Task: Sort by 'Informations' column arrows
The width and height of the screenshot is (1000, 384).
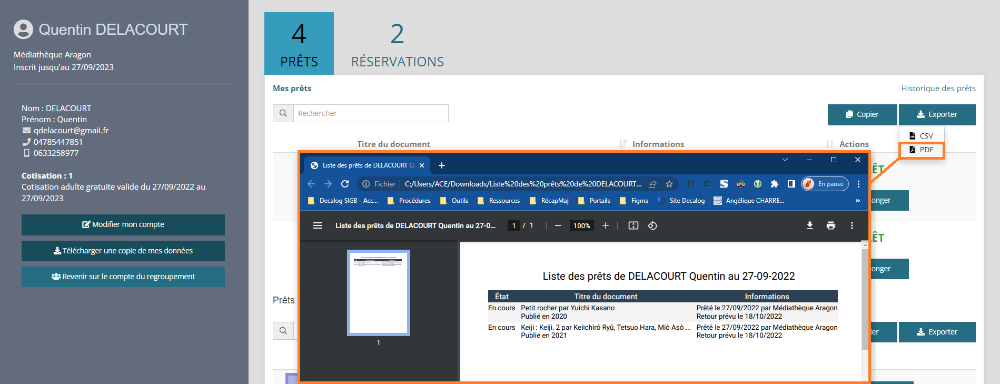Action: point(830,144)
